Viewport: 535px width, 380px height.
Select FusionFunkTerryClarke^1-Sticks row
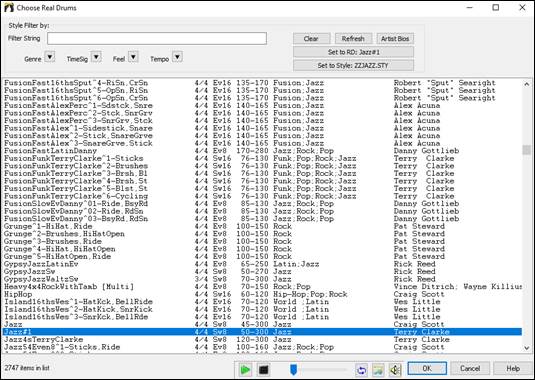(x=262, y=158)
